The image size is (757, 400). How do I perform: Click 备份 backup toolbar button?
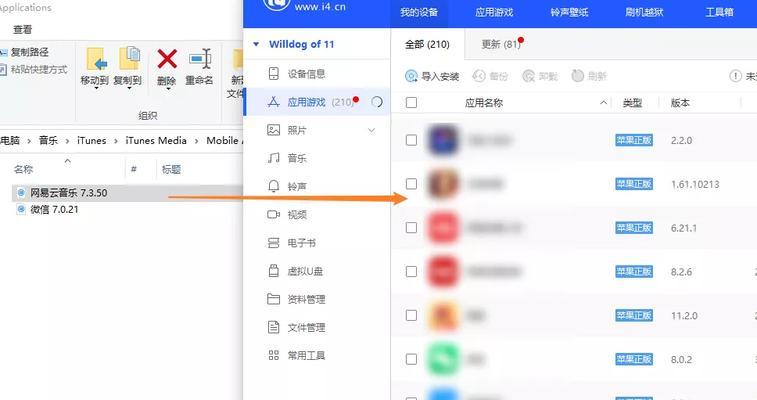[x=491, y=76]
